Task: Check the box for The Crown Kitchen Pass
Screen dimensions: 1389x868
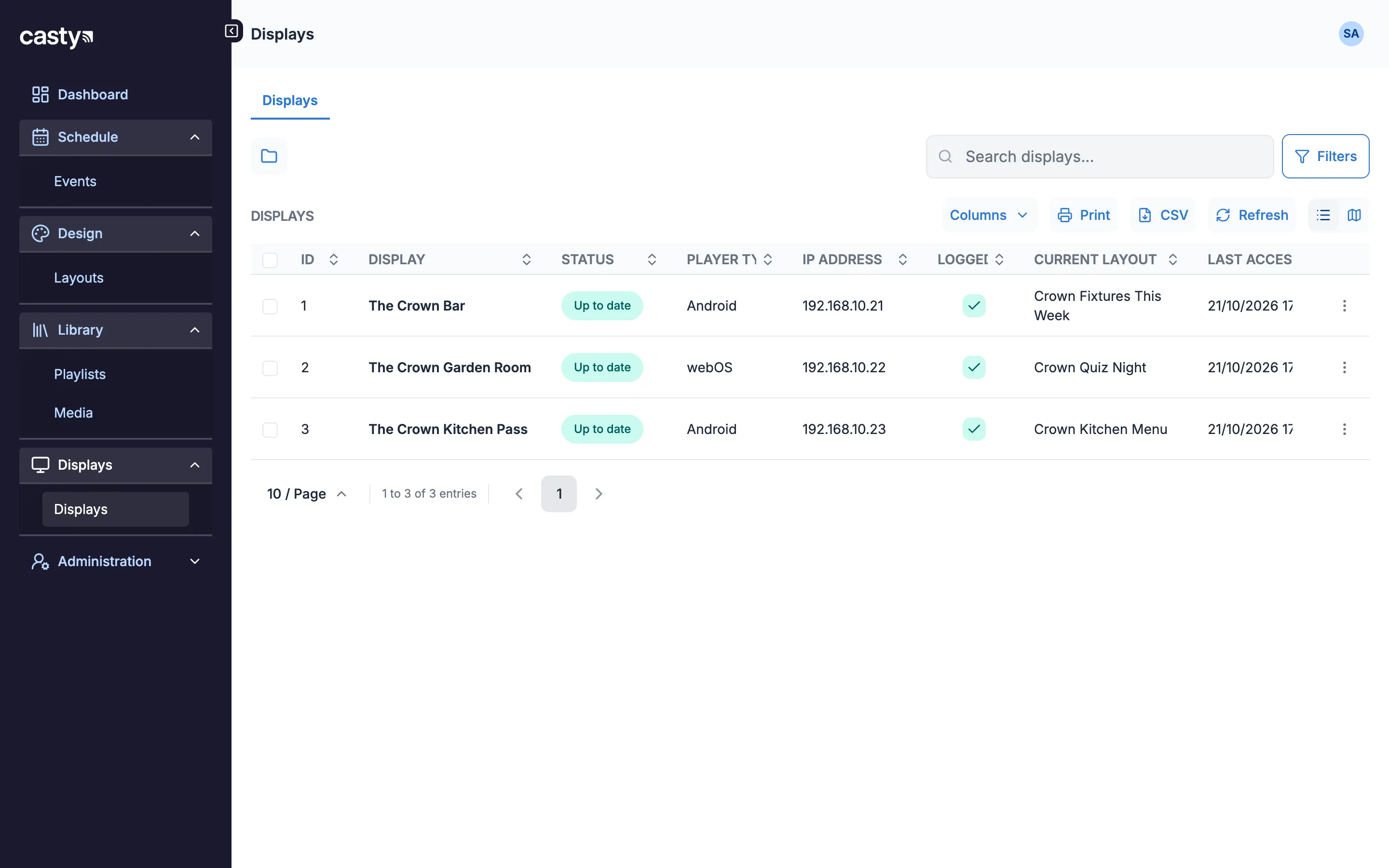Action: pos(270,430)
